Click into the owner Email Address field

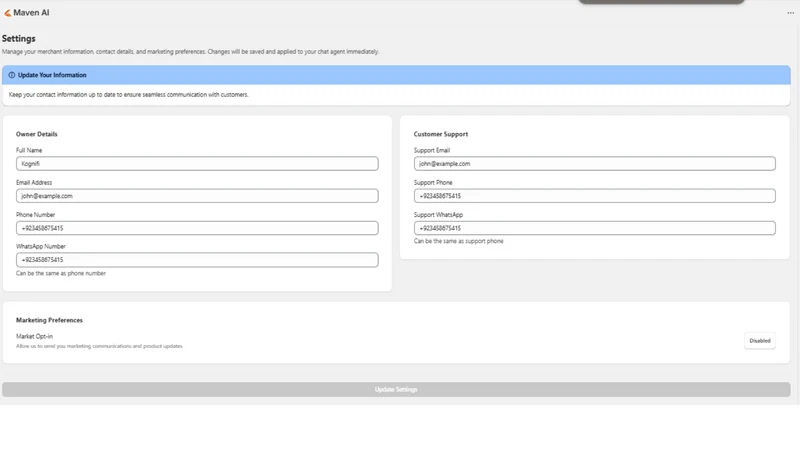point(197,196)
